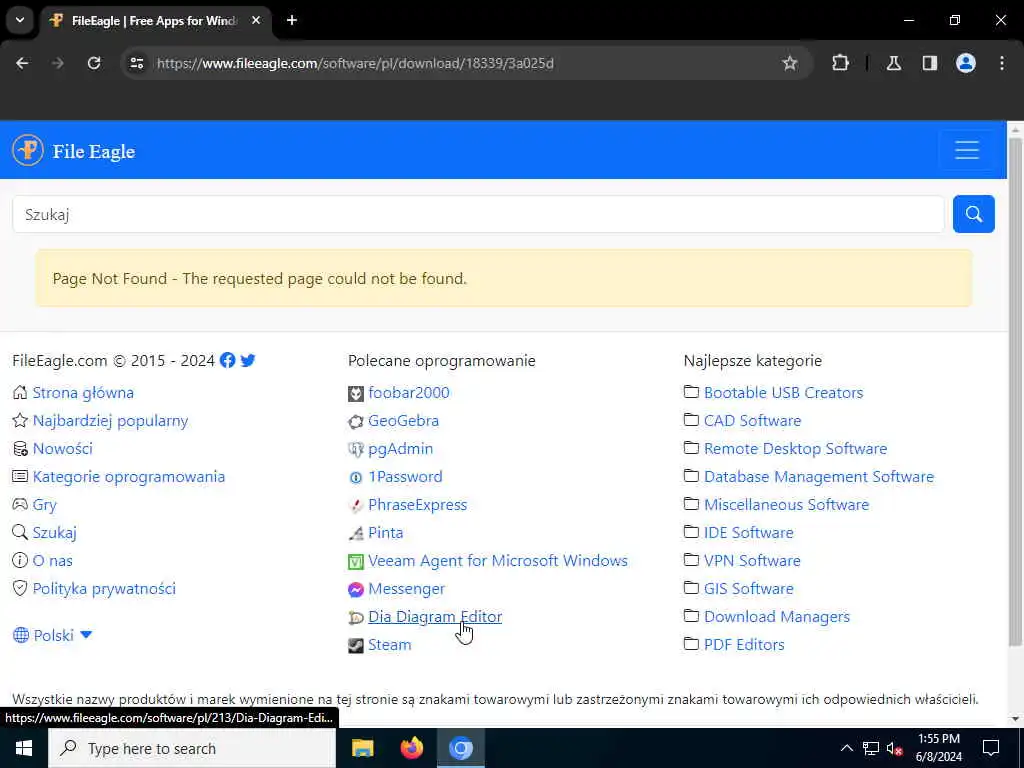Show hidden system tray icons chevron
The height and width of the screenshot is (768, 1024).
(846, 748)
